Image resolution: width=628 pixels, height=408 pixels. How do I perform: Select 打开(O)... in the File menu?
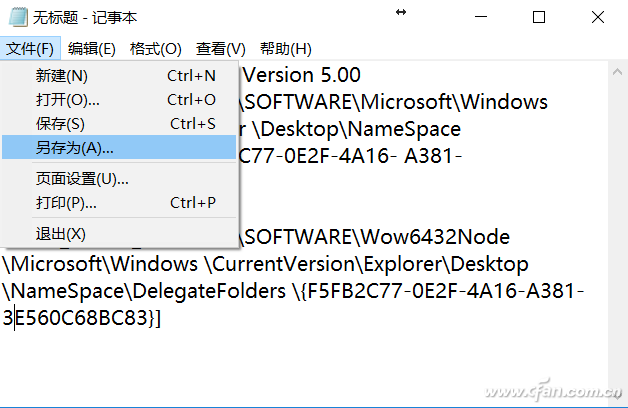(x=68, y=99)
